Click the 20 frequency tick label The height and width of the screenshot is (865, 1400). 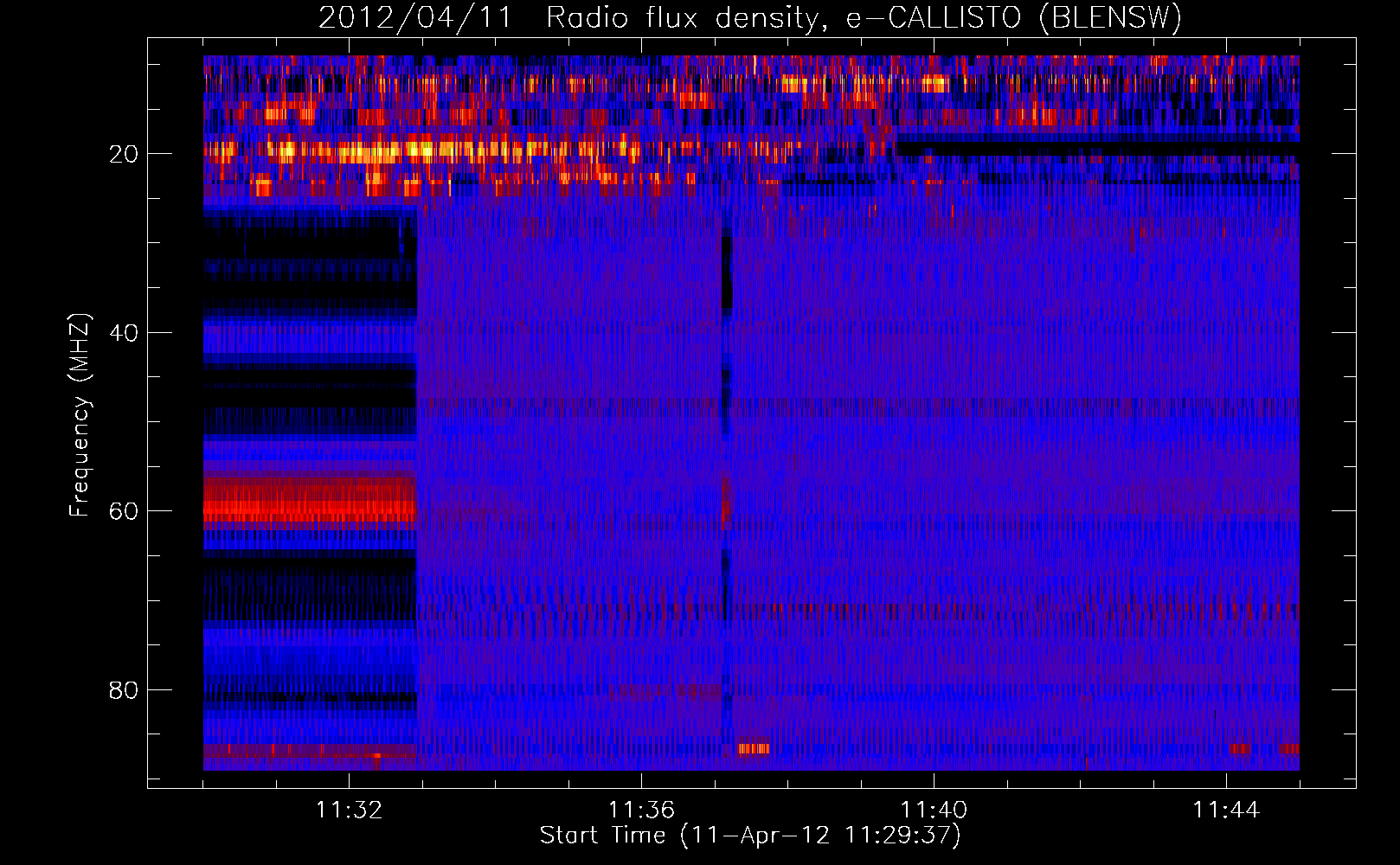pos(124,154)
